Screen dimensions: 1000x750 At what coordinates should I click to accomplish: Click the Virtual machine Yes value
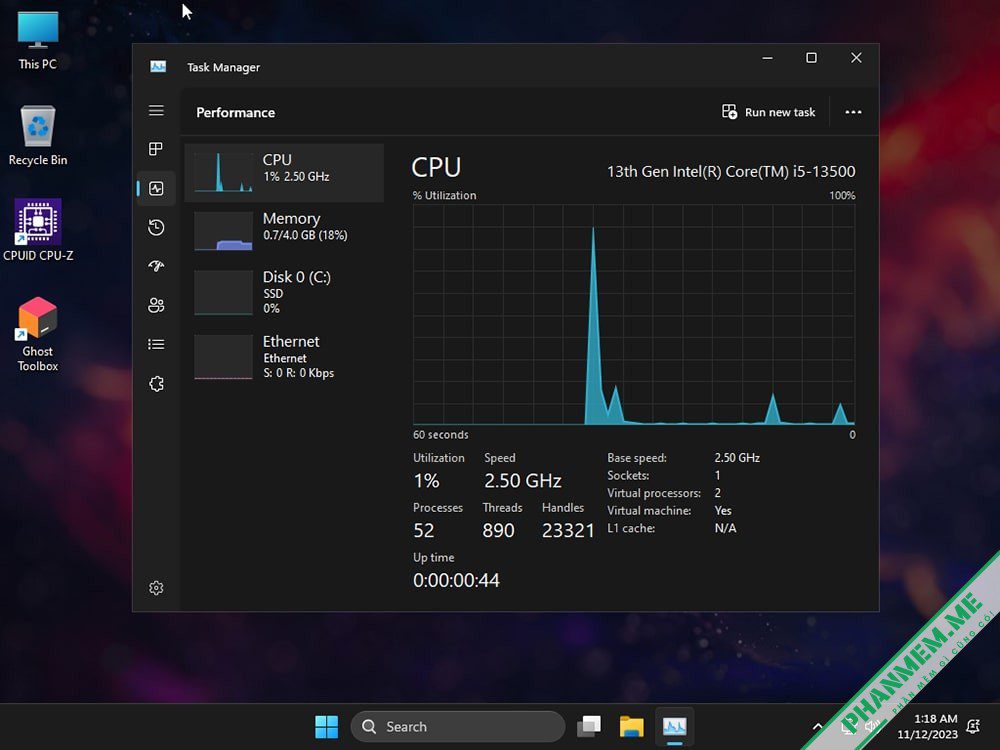(723, 511)
